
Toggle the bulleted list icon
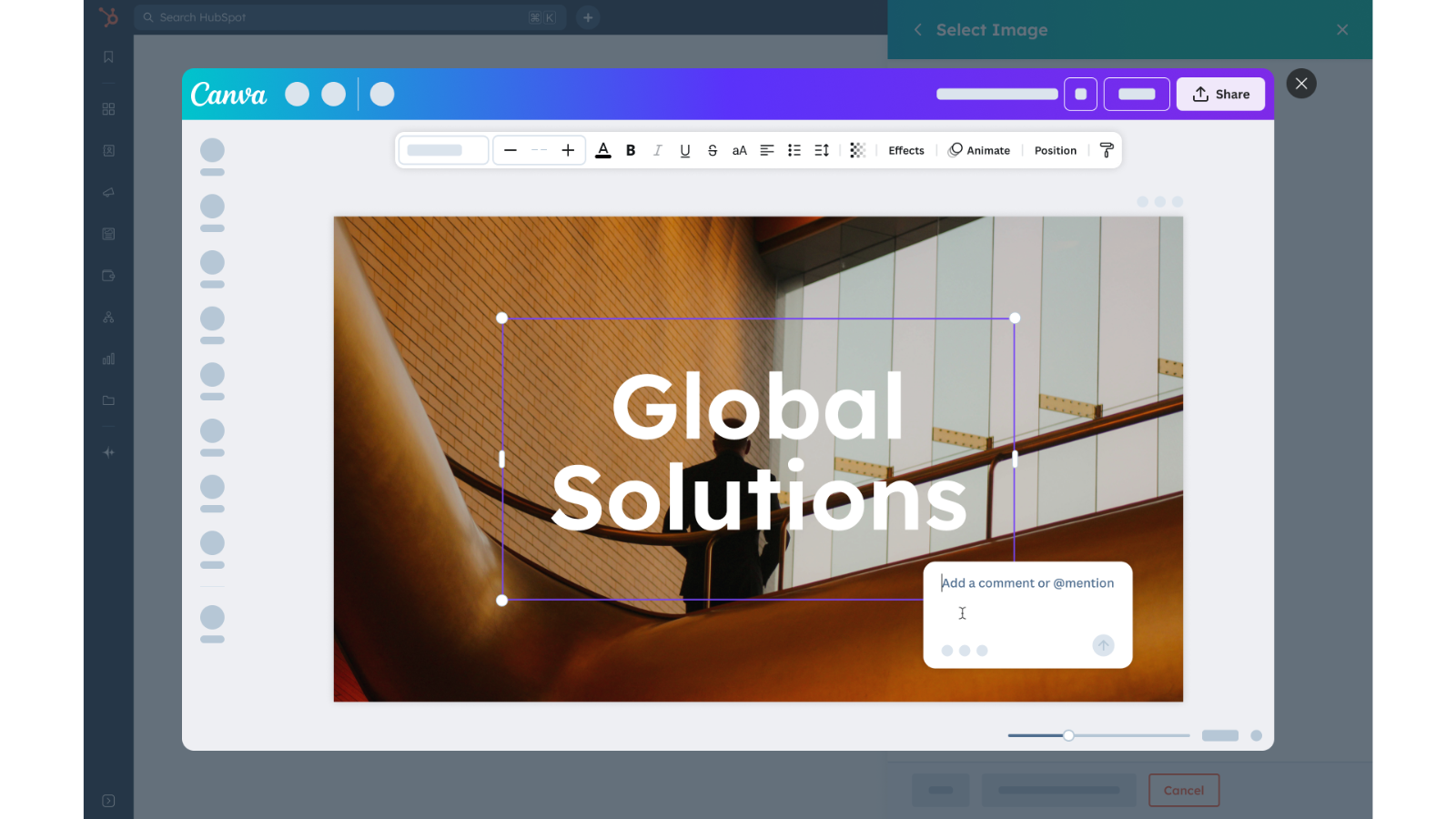794,150
